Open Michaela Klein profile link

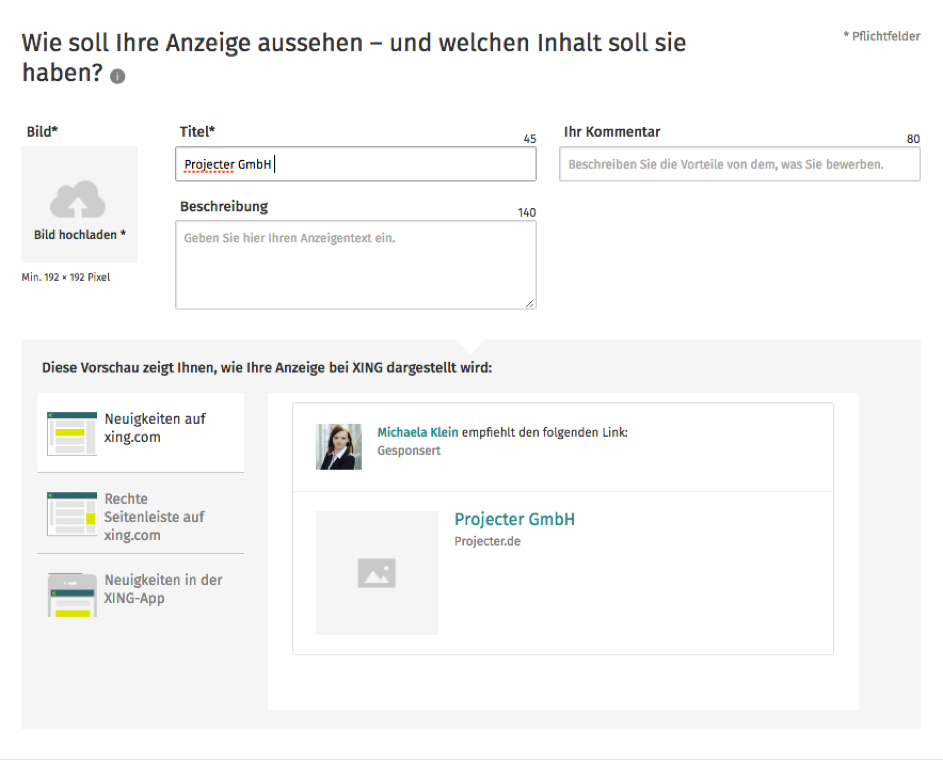pos(417,432)
